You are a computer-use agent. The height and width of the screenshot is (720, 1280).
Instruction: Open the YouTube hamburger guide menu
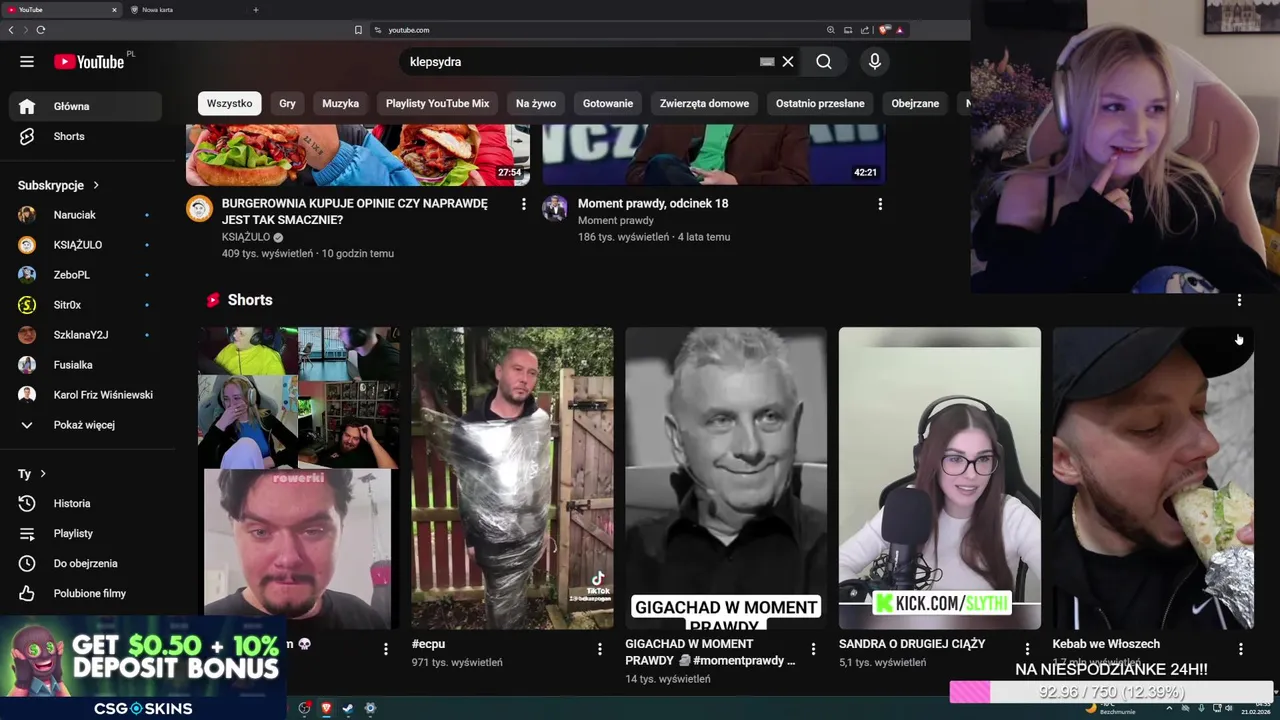coord(27,62)
